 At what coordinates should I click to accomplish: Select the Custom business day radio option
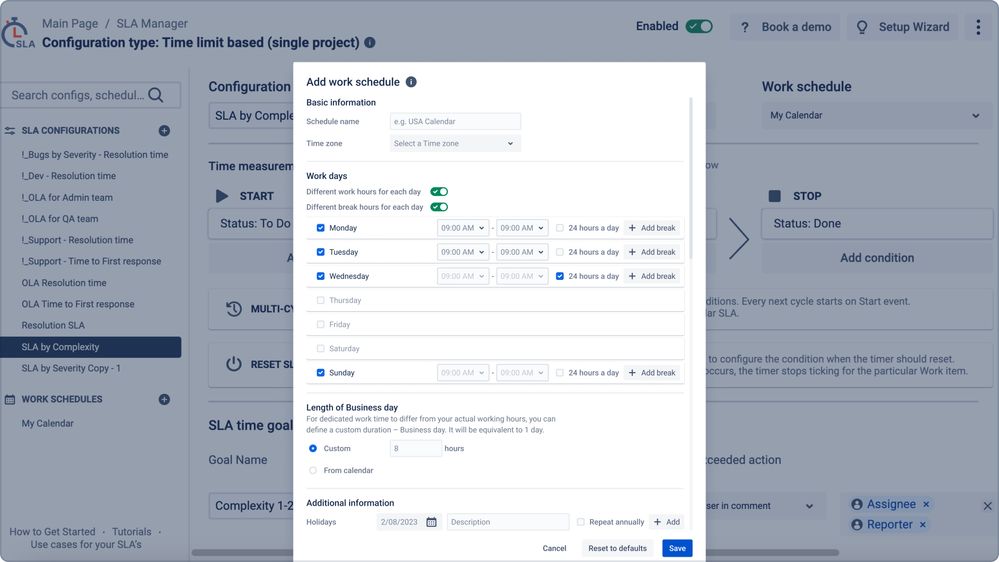coord(313,449)
